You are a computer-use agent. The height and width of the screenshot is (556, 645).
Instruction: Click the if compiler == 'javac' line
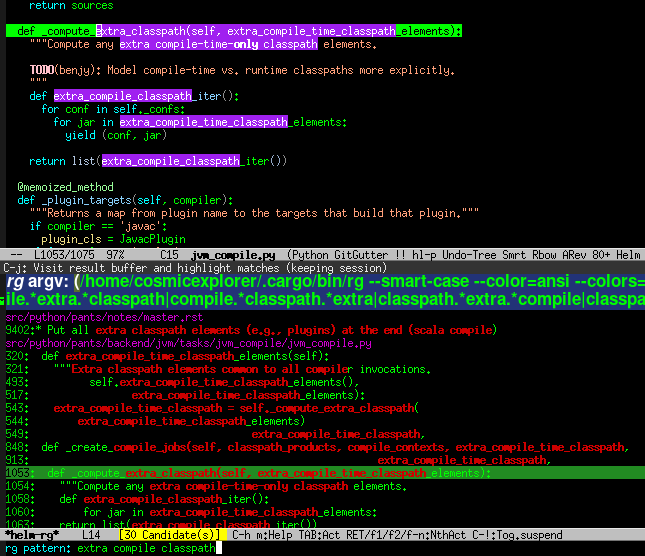[x=98, y=226]
